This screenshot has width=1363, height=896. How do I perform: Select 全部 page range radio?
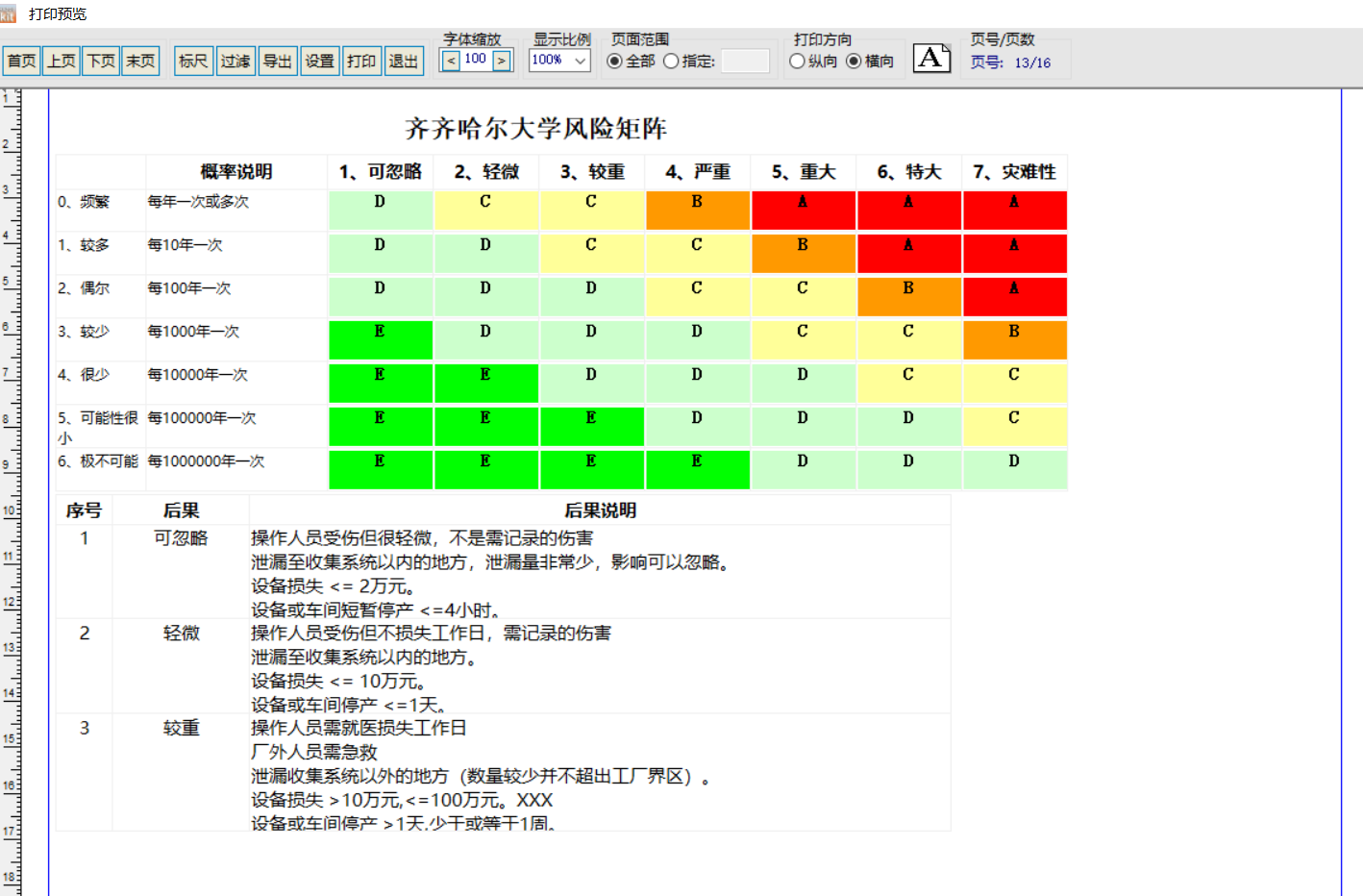pyautogui.click(x=632, y=61)
